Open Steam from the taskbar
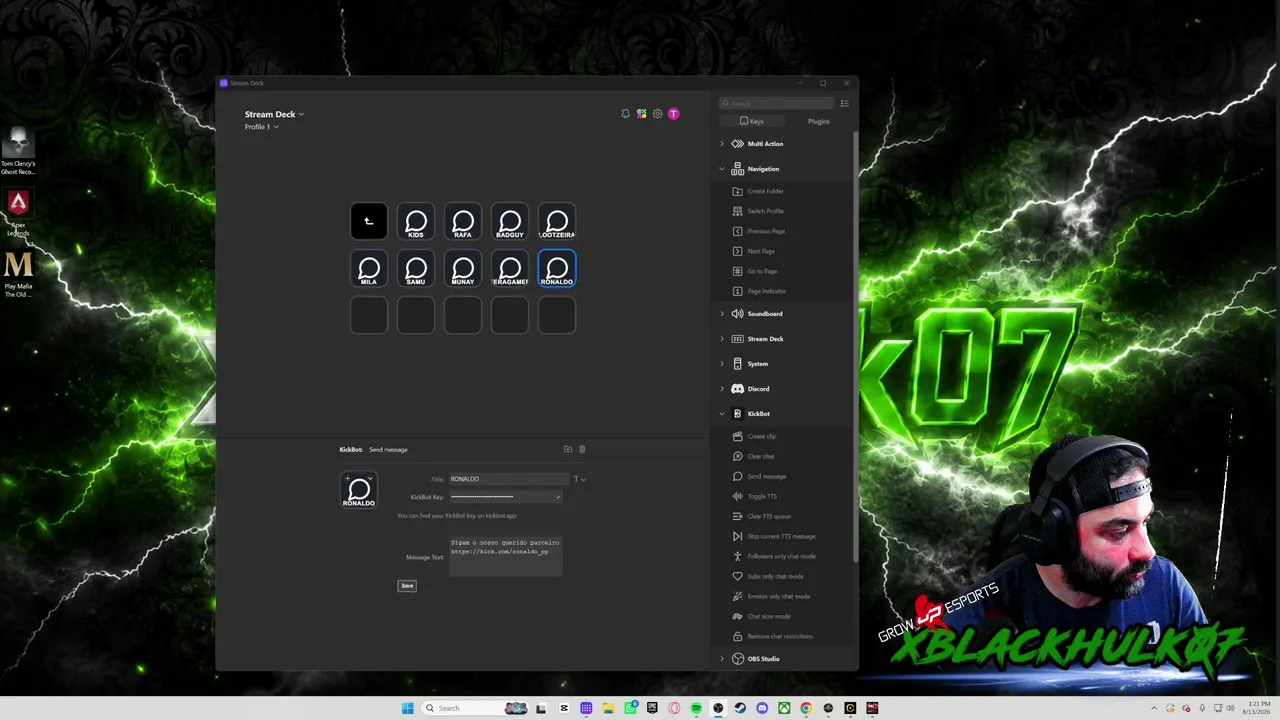 [x=740, y=708]
